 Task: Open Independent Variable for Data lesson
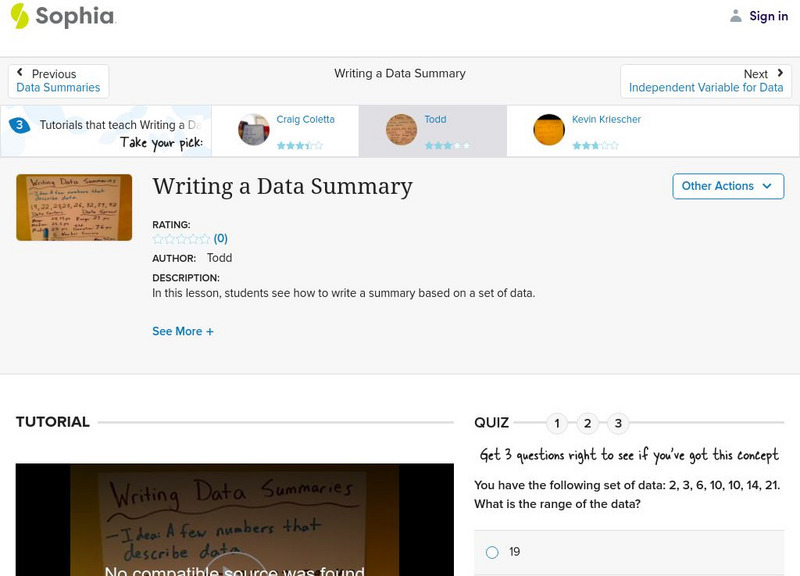(705, 87)
